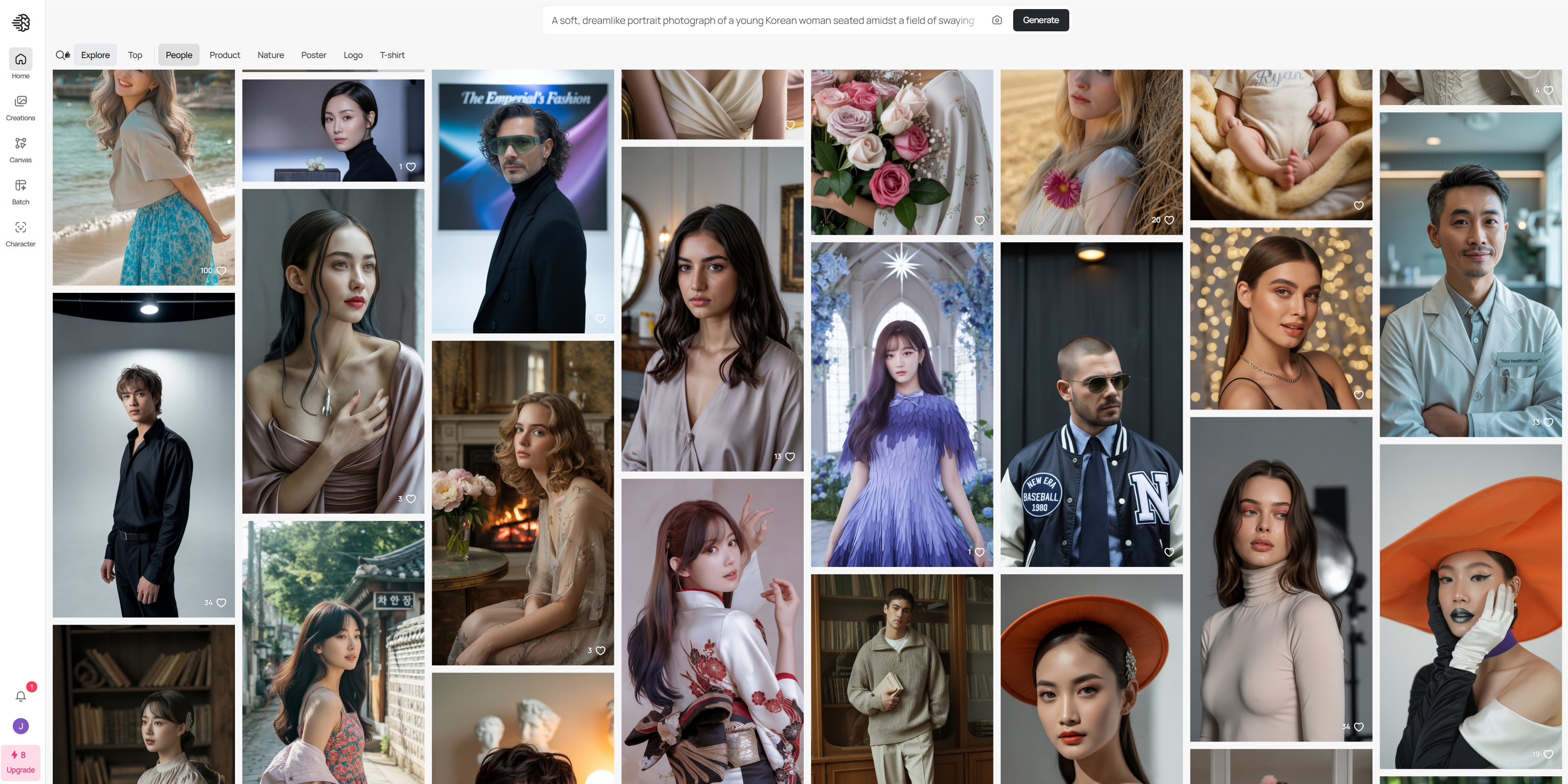Image resolution: width=1568 pixels, height=784 pixels.
Task: Click the notifications bell icon
Action: coord(21,696)
